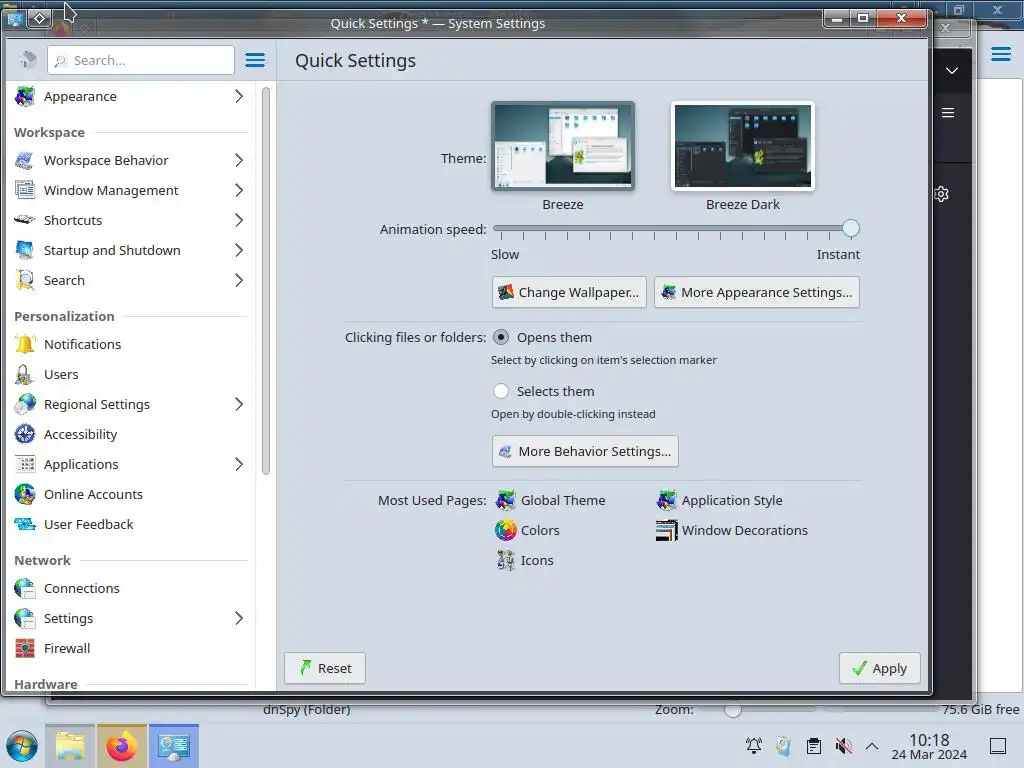Click the Connections network icon
The width and height of the screenshot is (1024, 768).
(x=25, y=588)
